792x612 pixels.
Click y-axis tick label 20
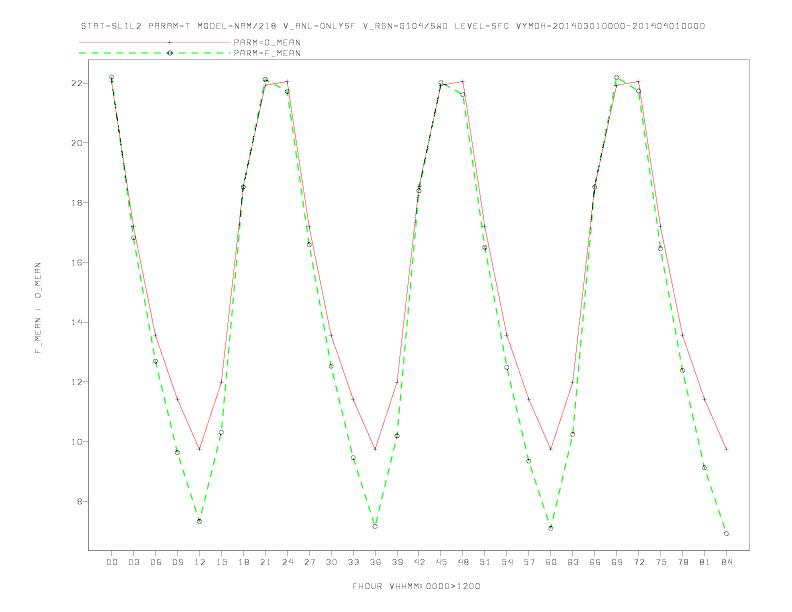[x=77, y=143]
